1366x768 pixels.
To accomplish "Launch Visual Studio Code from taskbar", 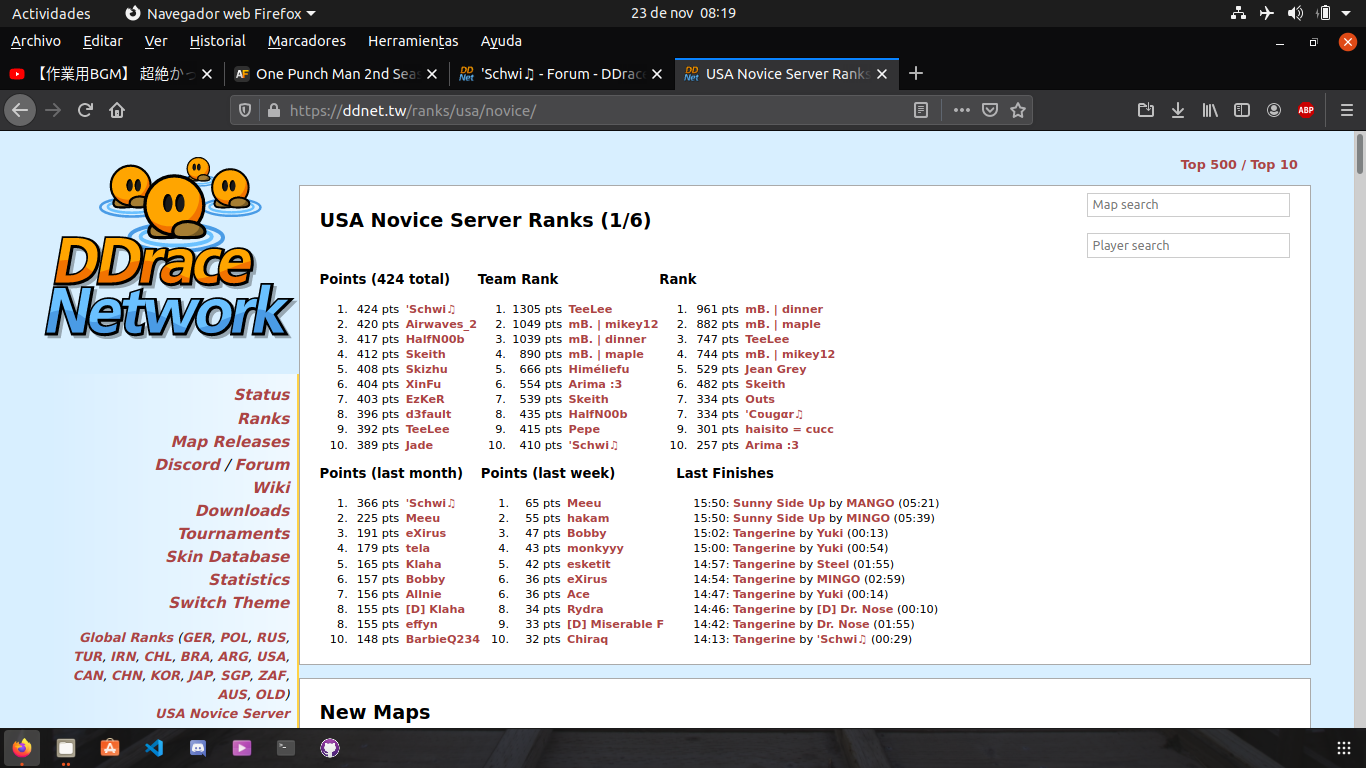I will pyautogui.click(x=153, y=747).
